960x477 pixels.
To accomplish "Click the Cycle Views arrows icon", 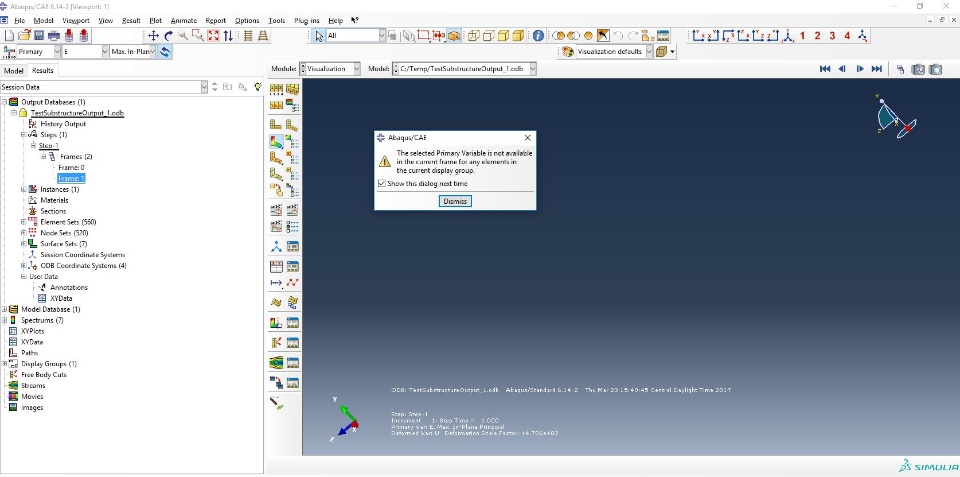I will [x=228, y=36].
